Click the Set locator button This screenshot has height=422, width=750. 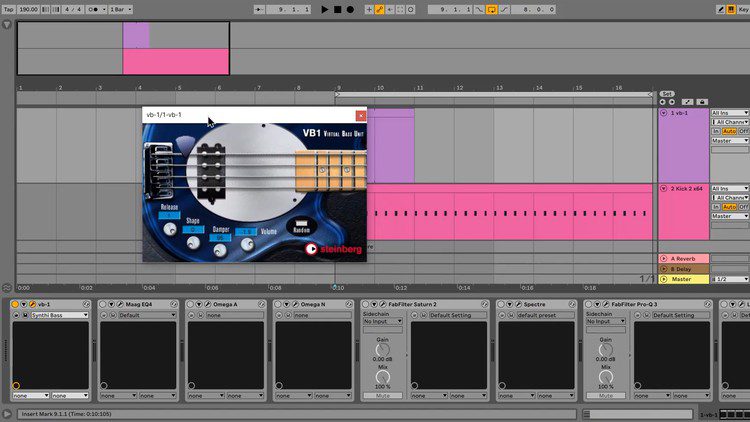[667, 94]
